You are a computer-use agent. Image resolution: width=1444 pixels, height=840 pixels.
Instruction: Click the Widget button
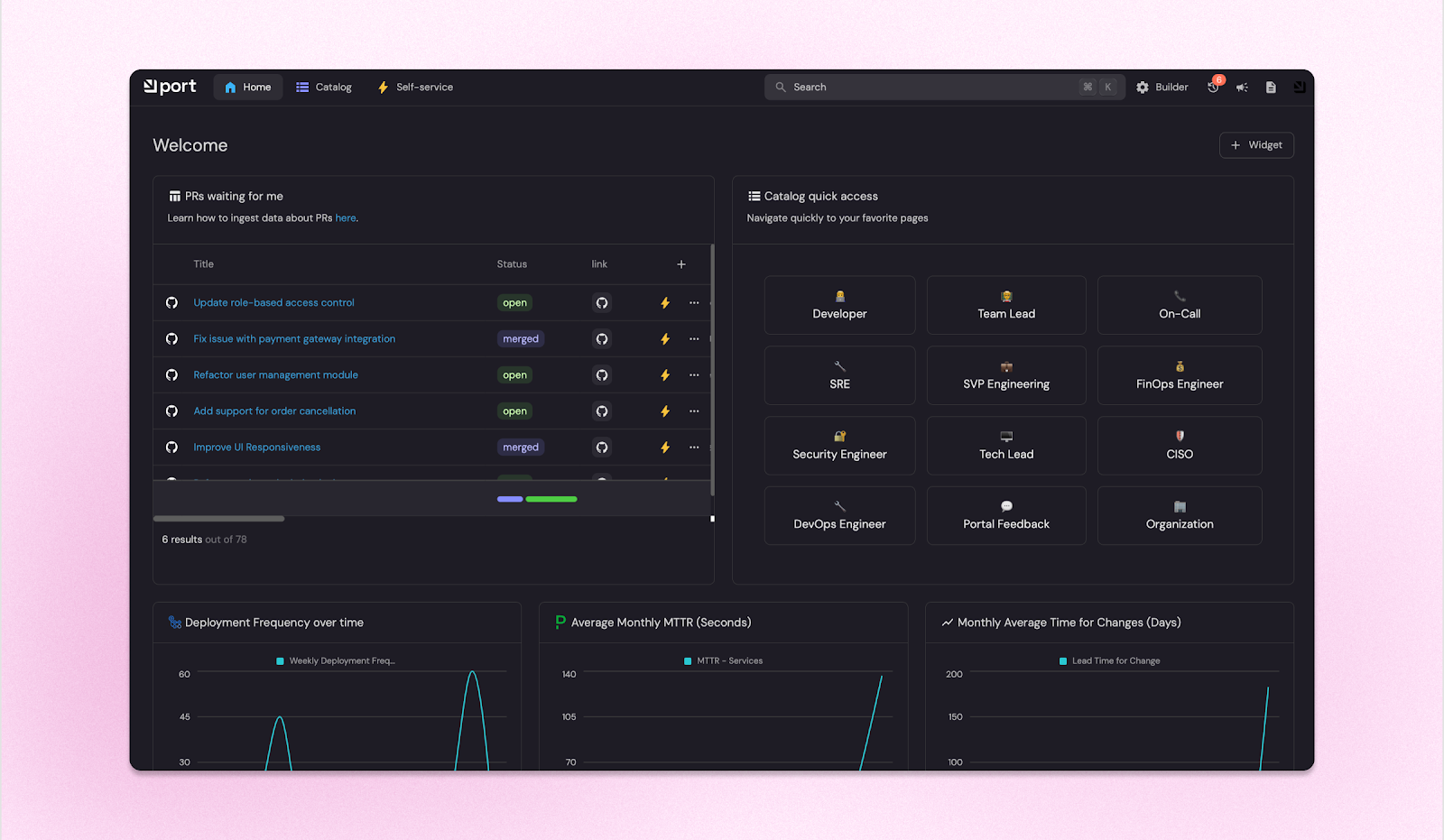[1255, 144]
